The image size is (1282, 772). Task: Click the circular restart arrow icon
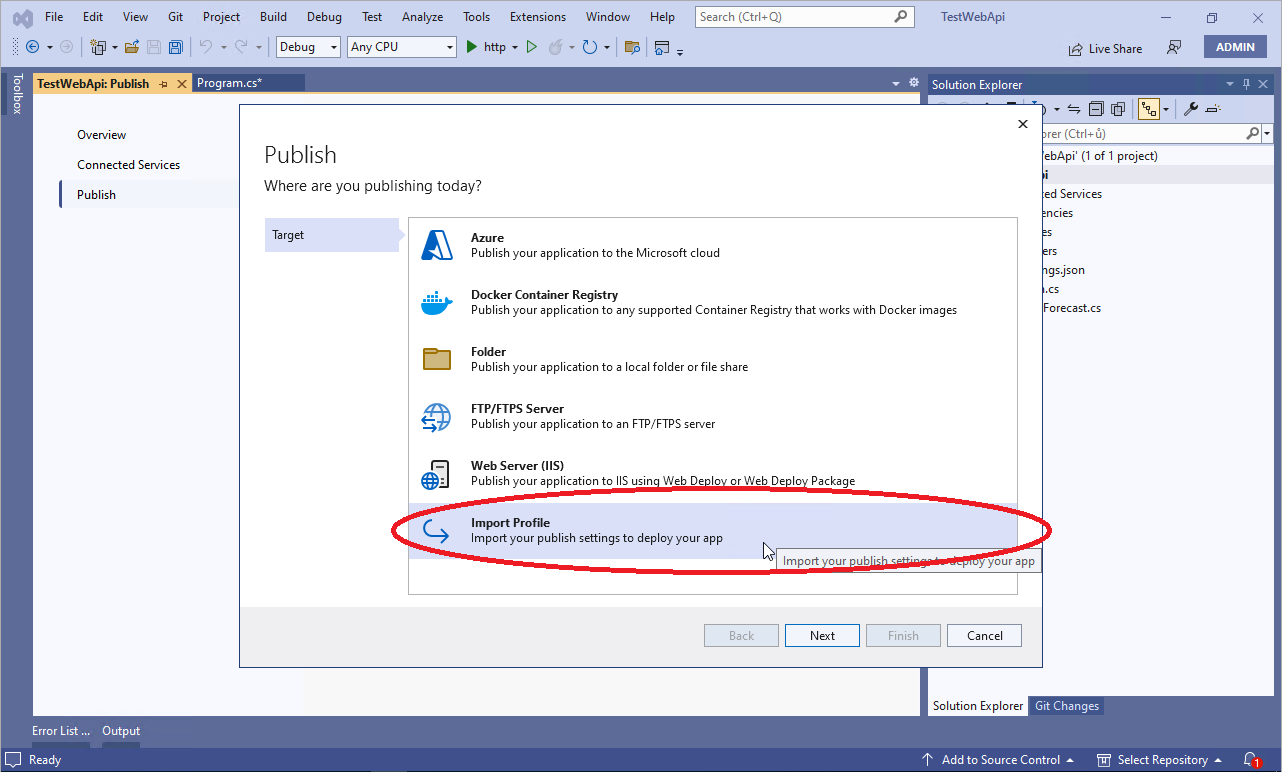click(x=590, y=47)
